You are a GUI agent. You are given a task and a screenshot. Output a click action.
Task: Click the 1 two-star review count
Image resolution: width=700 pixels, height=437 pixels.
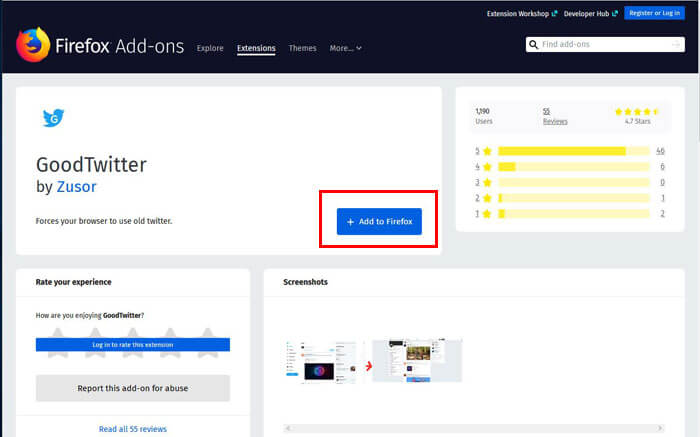point(662,198)
